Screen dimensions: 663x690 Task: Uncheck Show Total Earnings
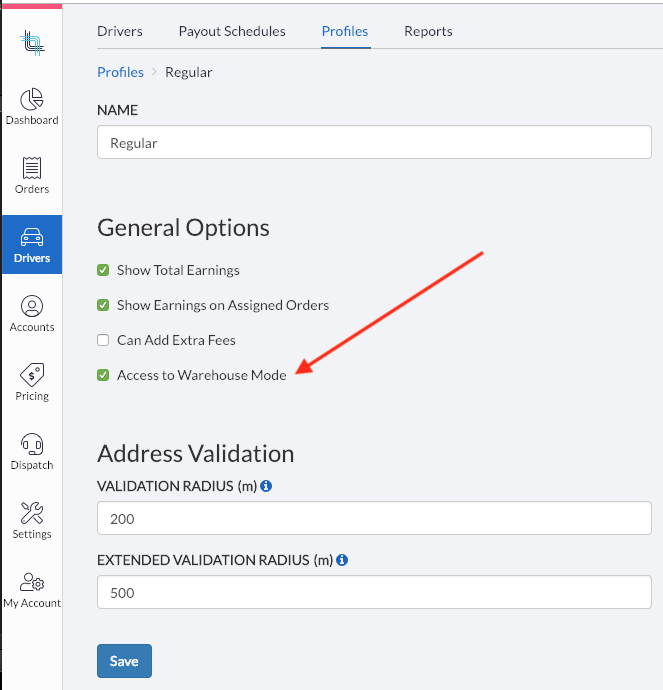coord(103,270)
